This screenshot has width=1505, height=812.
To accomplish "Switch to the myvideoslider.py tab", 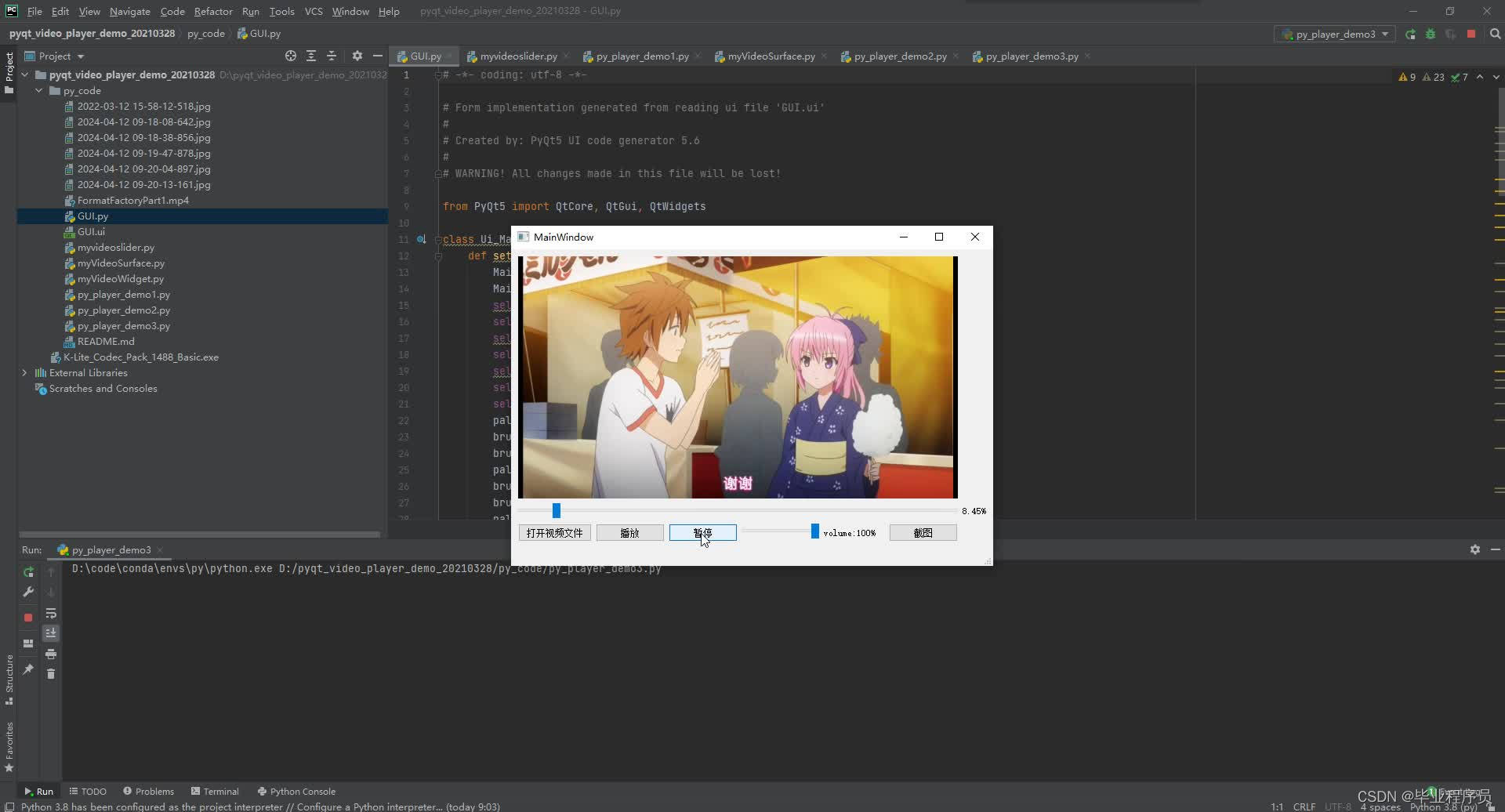I will (x=518, y=56).
